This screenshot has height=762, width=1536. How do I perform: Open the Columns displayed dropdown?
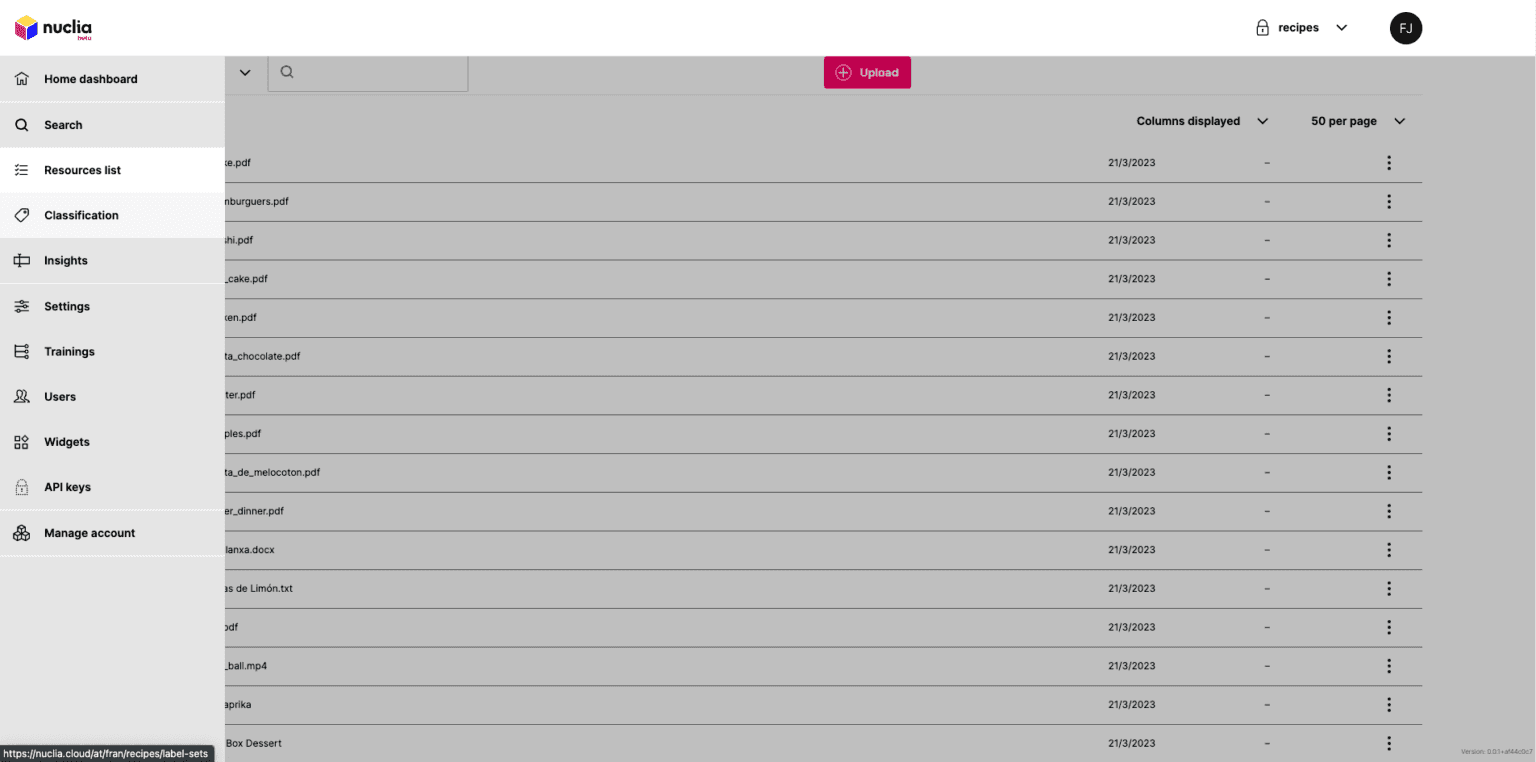click(x=1201, y=121)
